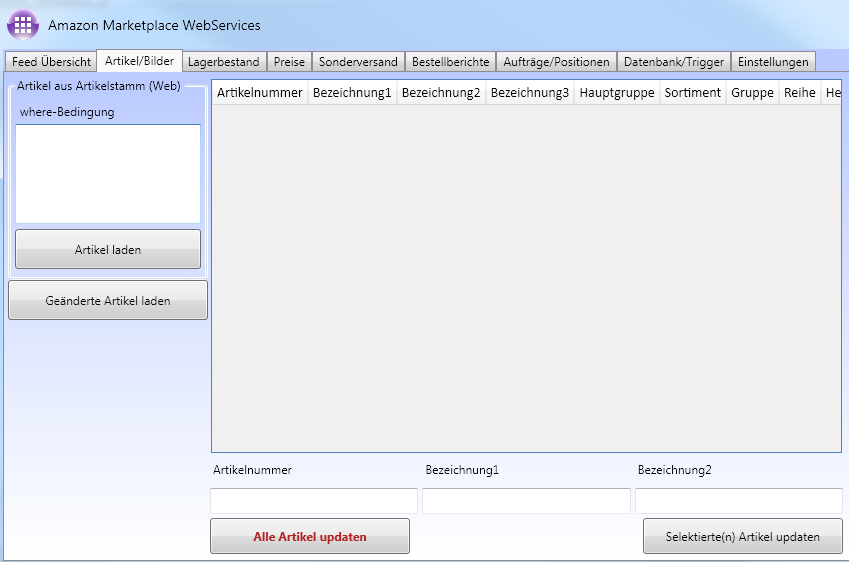Click the Hauptgruppe column header
The image size is (849, 562).
[x=617, y=93]
